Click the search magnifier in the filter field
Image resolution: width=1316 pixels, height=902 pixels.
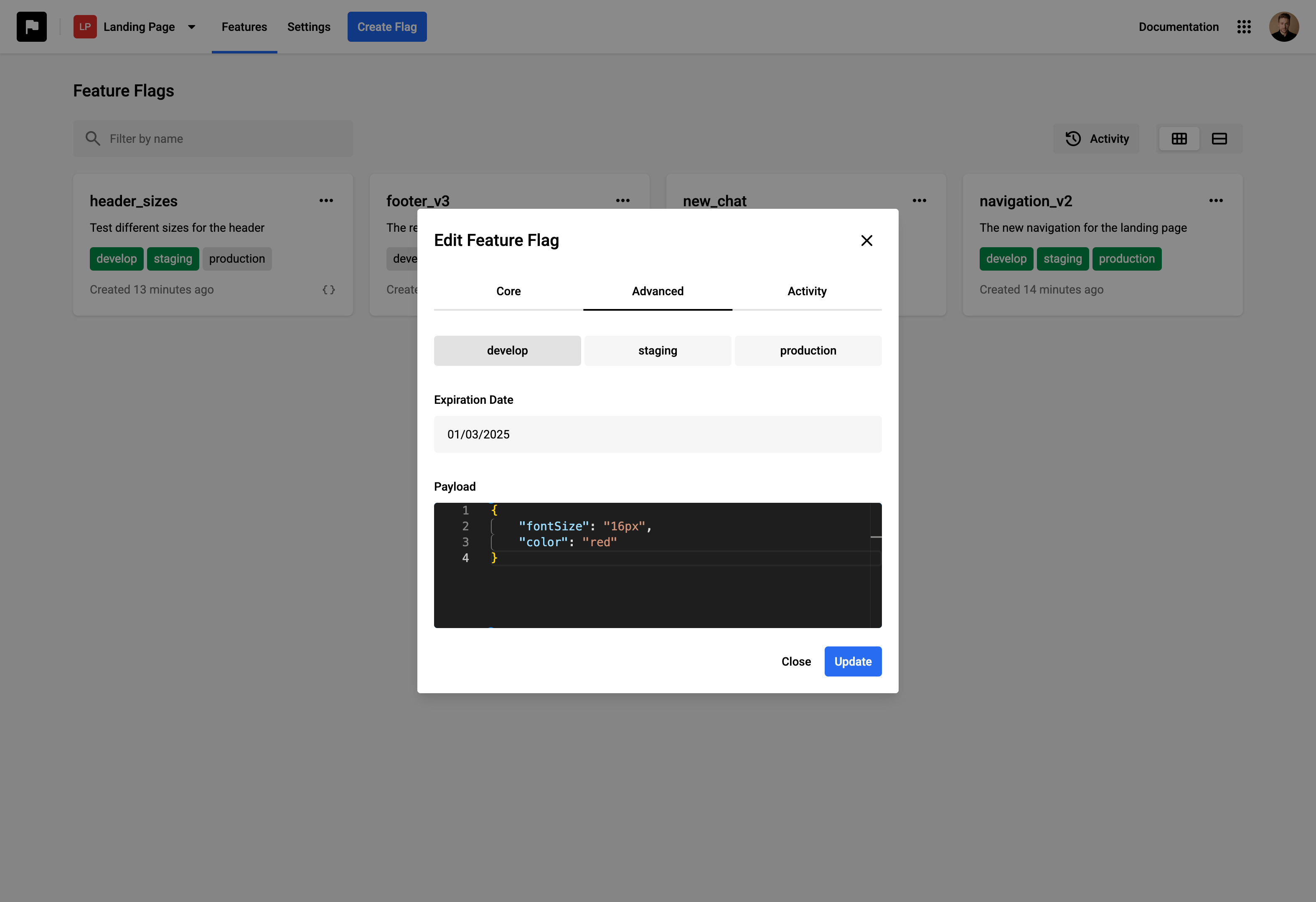pyautogui.click(x=94, y=138)
